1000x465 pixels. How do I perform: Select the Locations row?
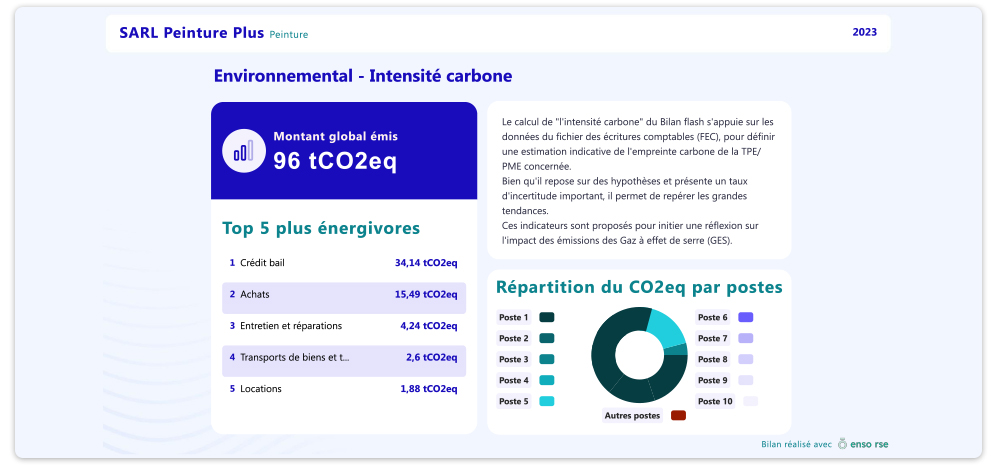coord(344,389)
